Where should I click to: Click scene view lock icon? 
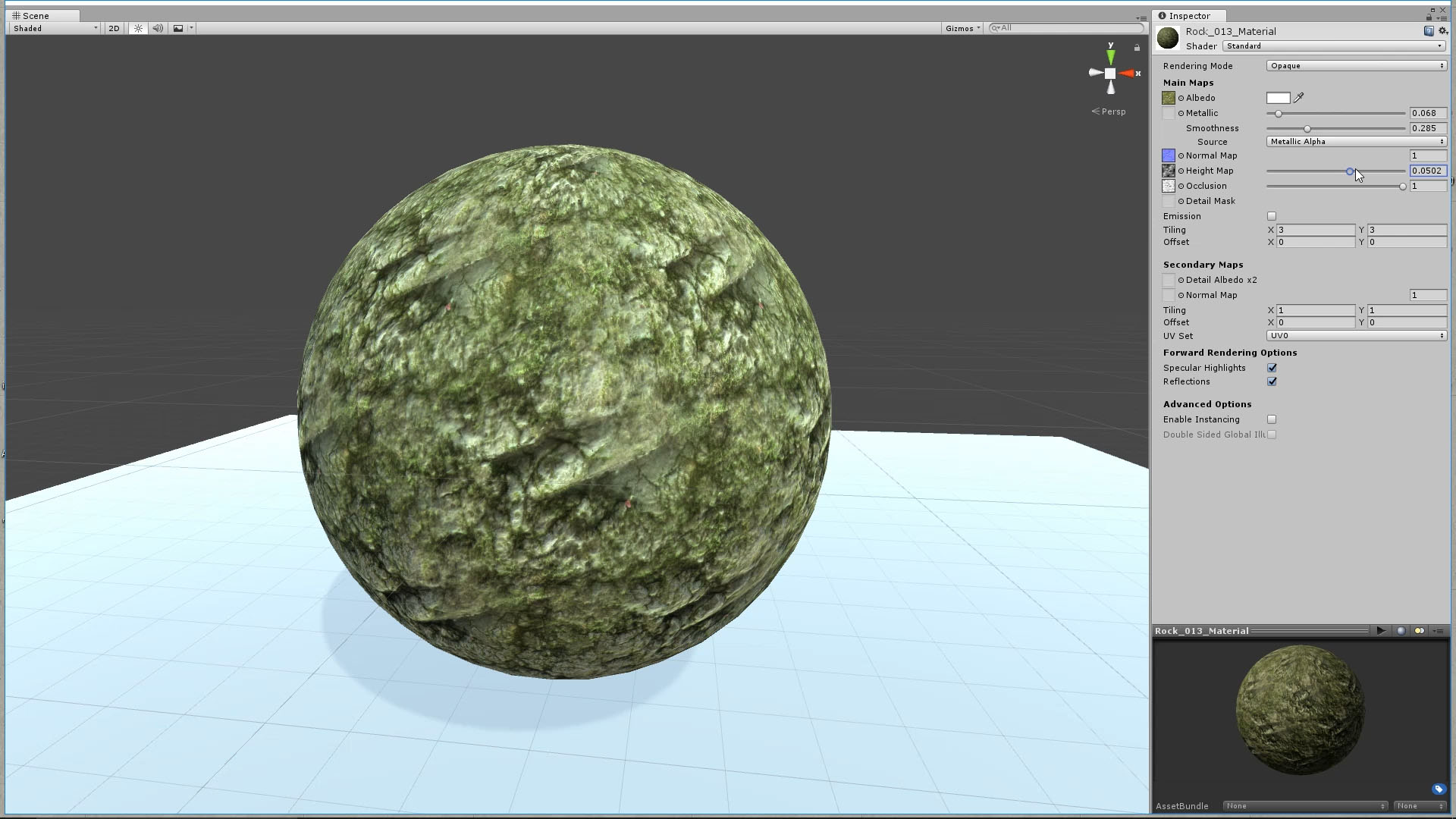[x=1137, y=48]
